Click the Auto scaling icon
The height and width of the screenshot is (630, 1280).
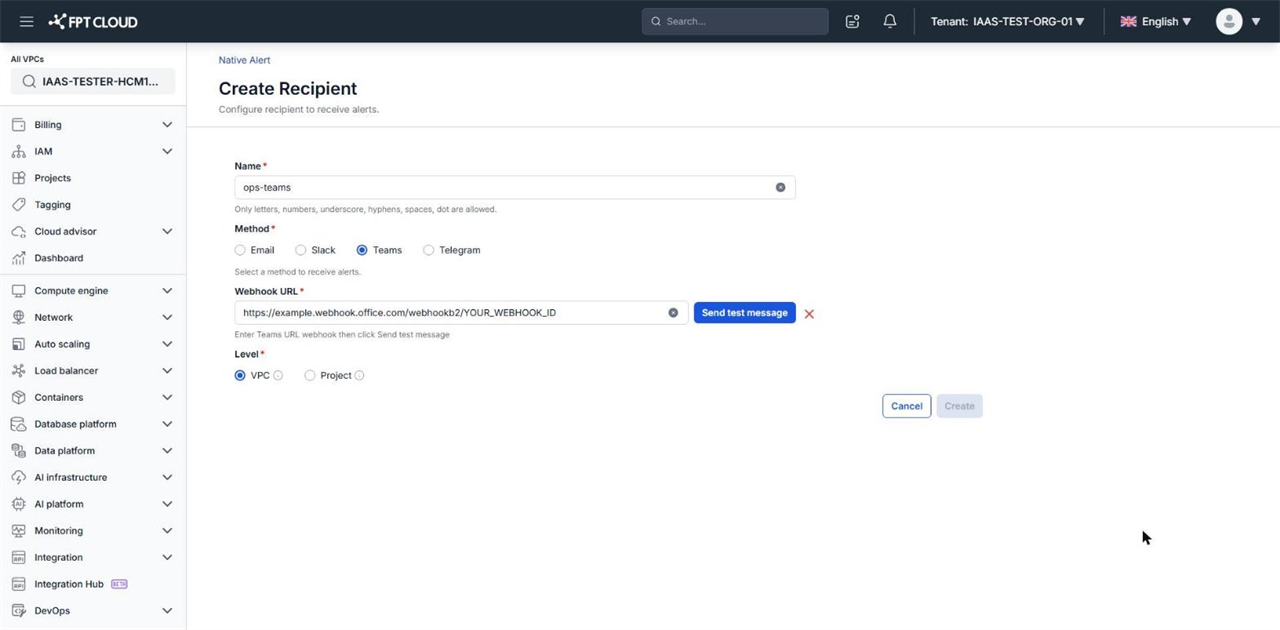[x=18, y=344]
